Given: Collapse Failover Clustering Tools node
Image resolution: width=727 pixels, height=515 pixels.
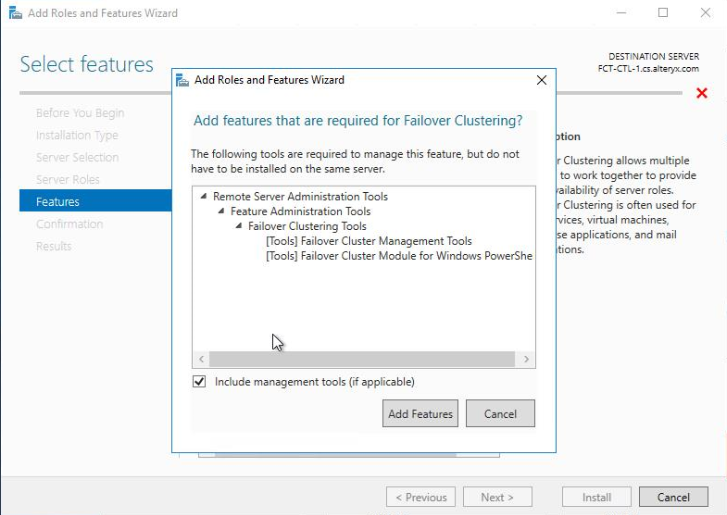Looking at the screenshot, I should click(x=239, y=226).
